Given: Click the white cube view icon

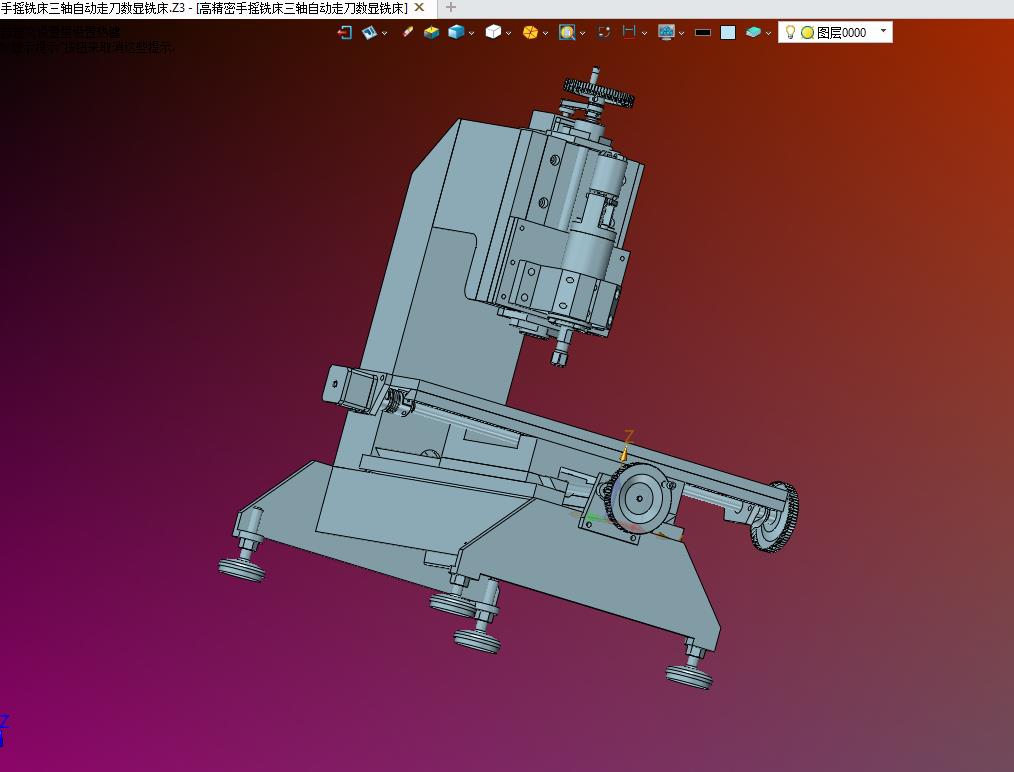Looking at the screenshot, I should 493,32.
